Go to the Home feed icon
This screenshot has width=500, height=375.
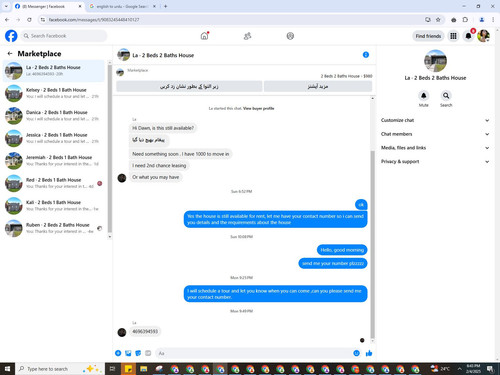click(x=204, y=36)
